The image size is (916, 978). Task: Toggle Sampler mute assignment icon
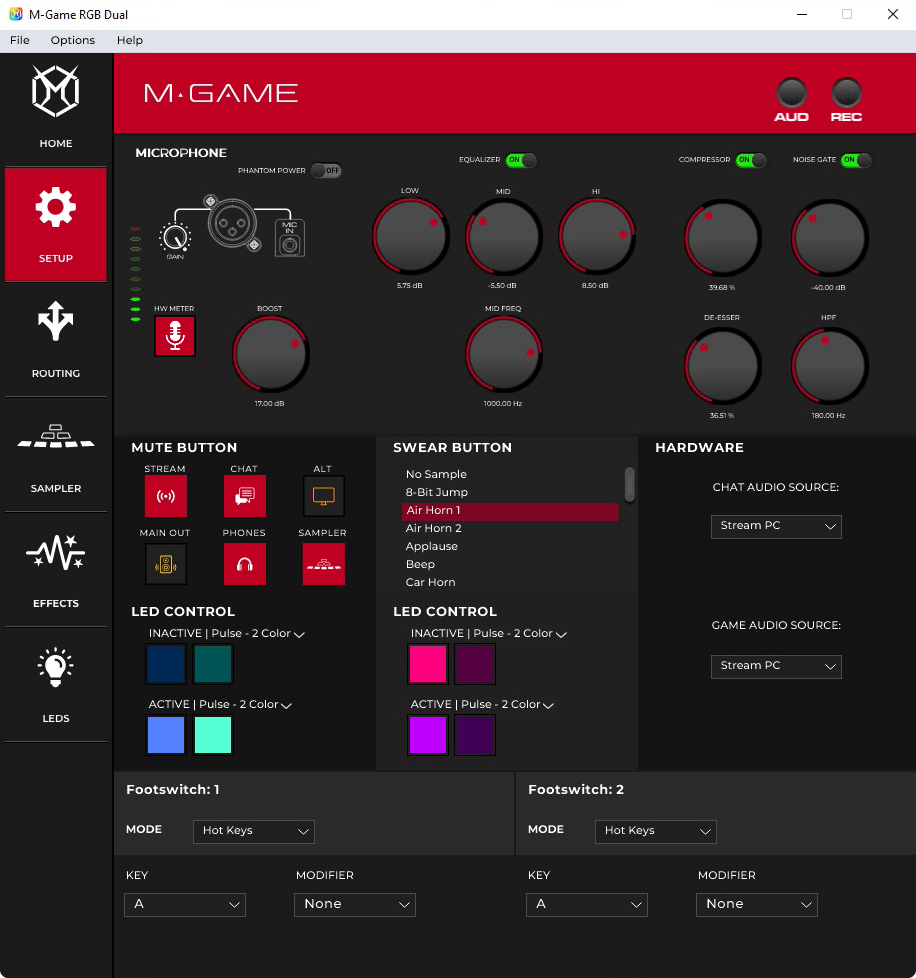(323, 564)
